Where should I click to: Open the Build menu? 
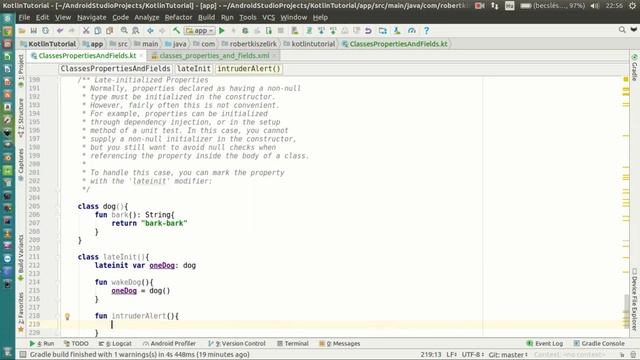pyautogui.click(x=206, y=18)
